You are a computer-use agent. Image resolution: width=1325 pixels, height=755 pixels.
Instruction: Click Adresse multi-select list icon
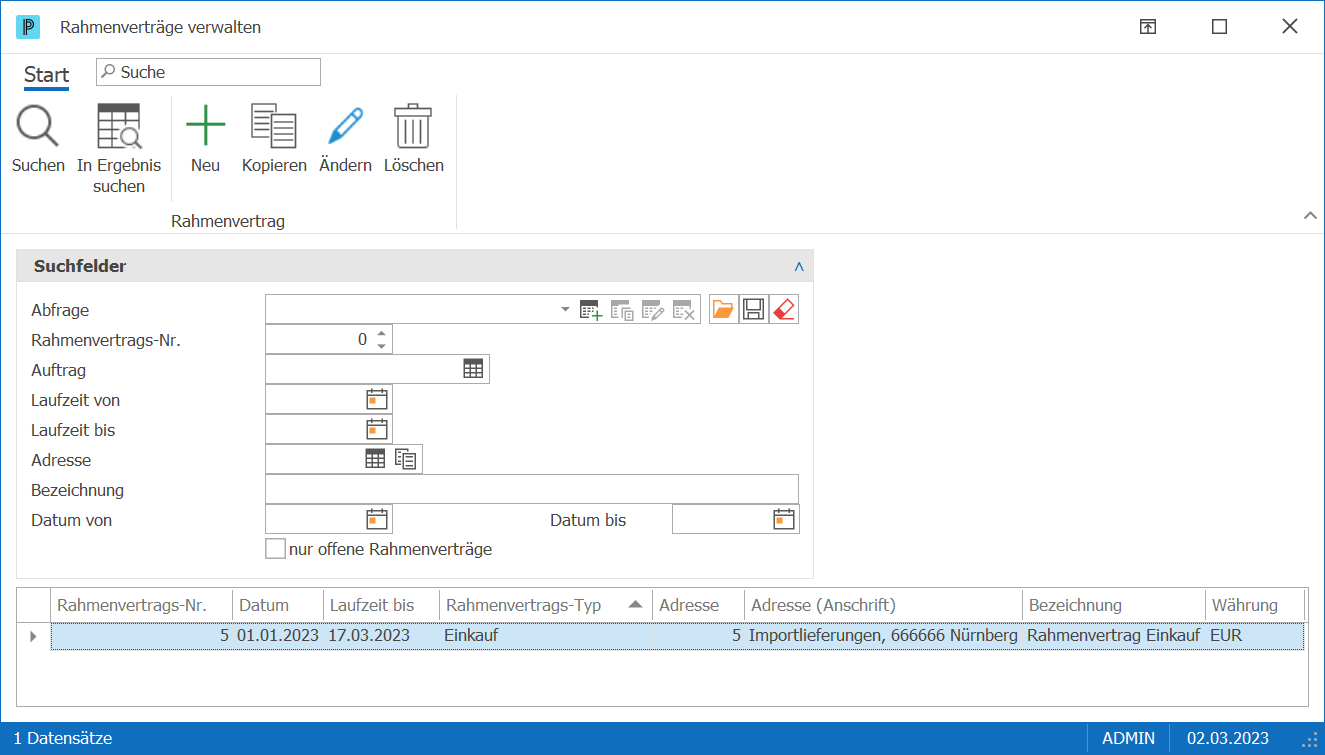(x=406, y=459)
